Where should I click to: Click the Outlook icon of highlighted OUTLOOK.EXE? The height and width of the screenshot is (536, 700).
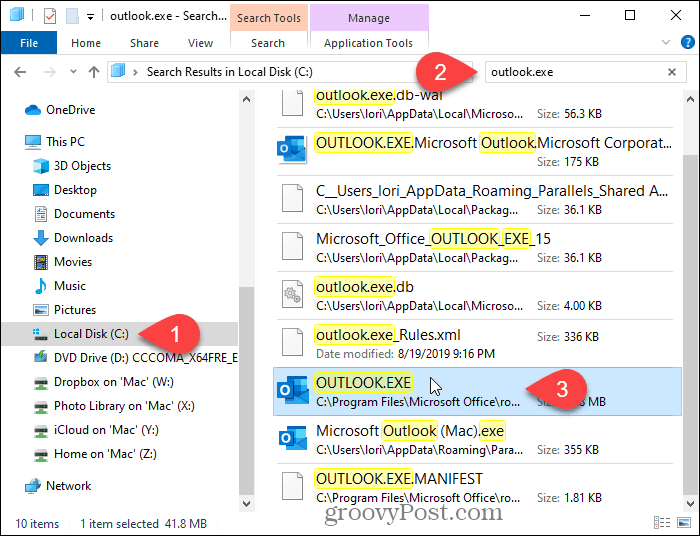click(x=292, y=390)
